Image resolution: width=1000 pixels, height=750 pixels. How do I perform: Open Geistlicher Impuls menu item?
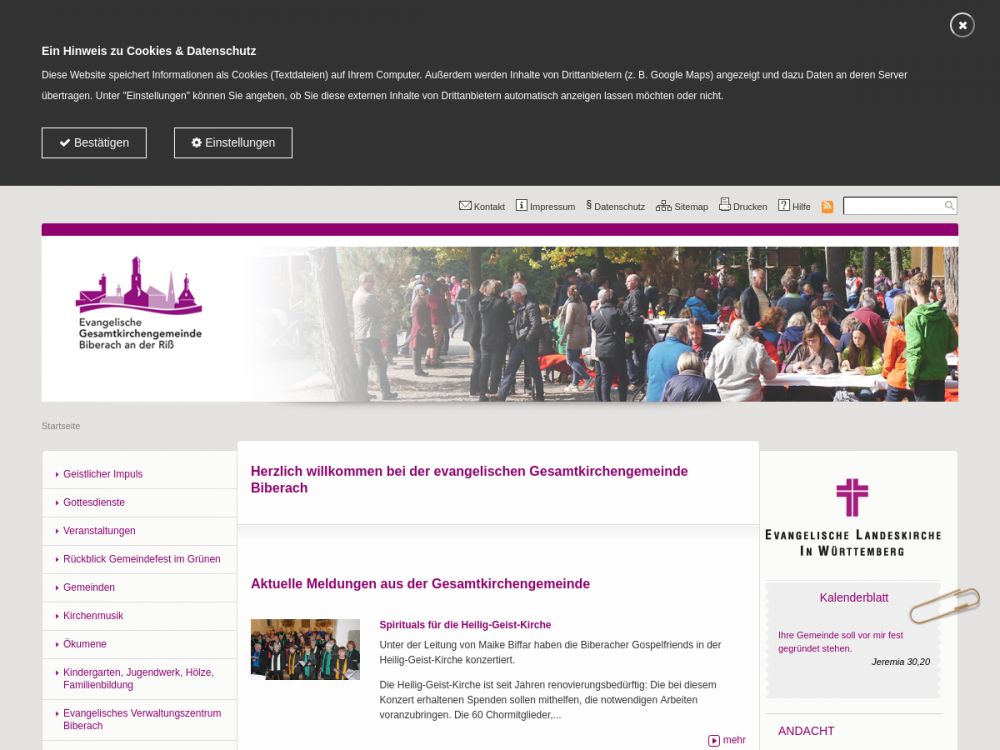click(103, 474)
